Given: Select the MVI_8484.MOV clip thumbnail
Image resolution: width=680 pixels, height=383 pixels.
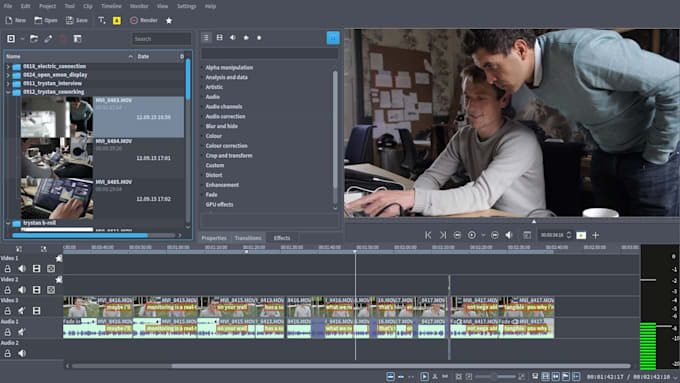Looking at the screenshot, I should coord(57,158).
